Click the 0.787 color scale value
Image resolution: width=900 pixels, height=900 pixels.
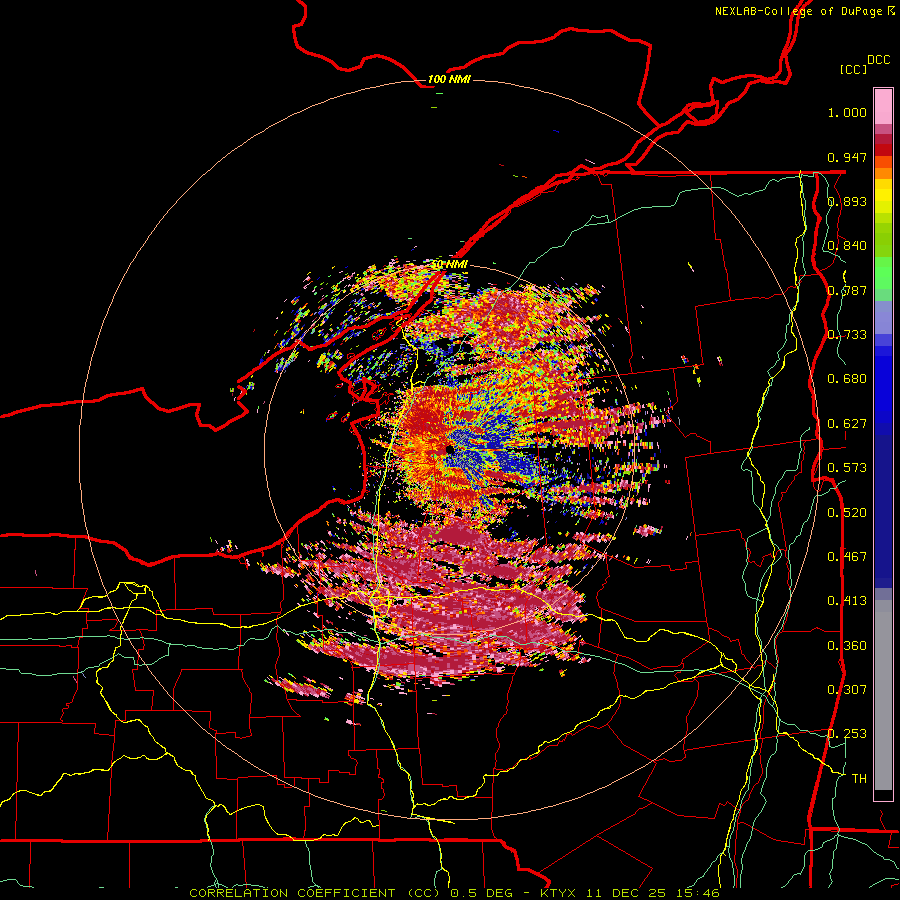click(x=847, y=290)
